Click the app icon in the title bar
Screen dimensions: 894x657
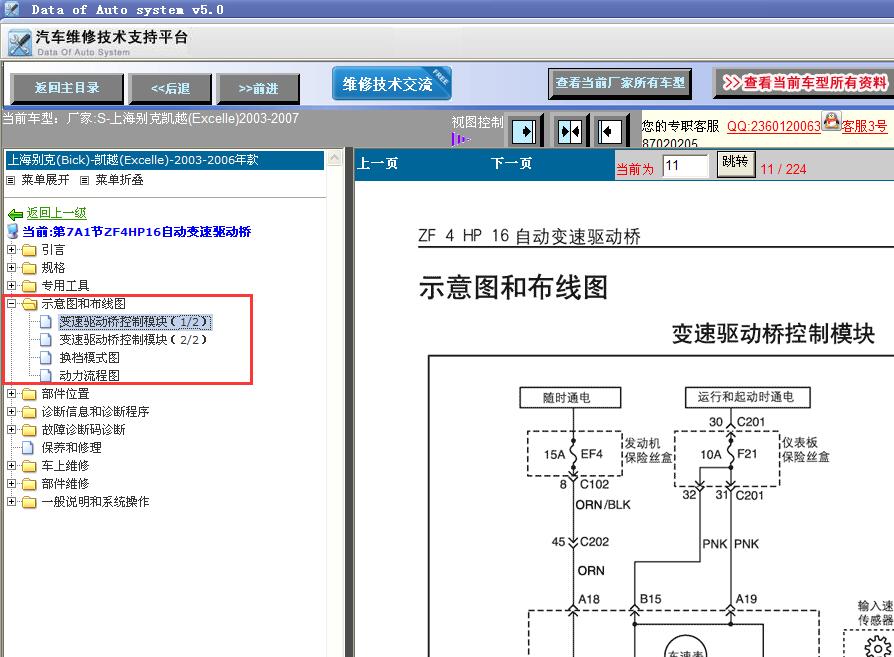pos(11,9)
